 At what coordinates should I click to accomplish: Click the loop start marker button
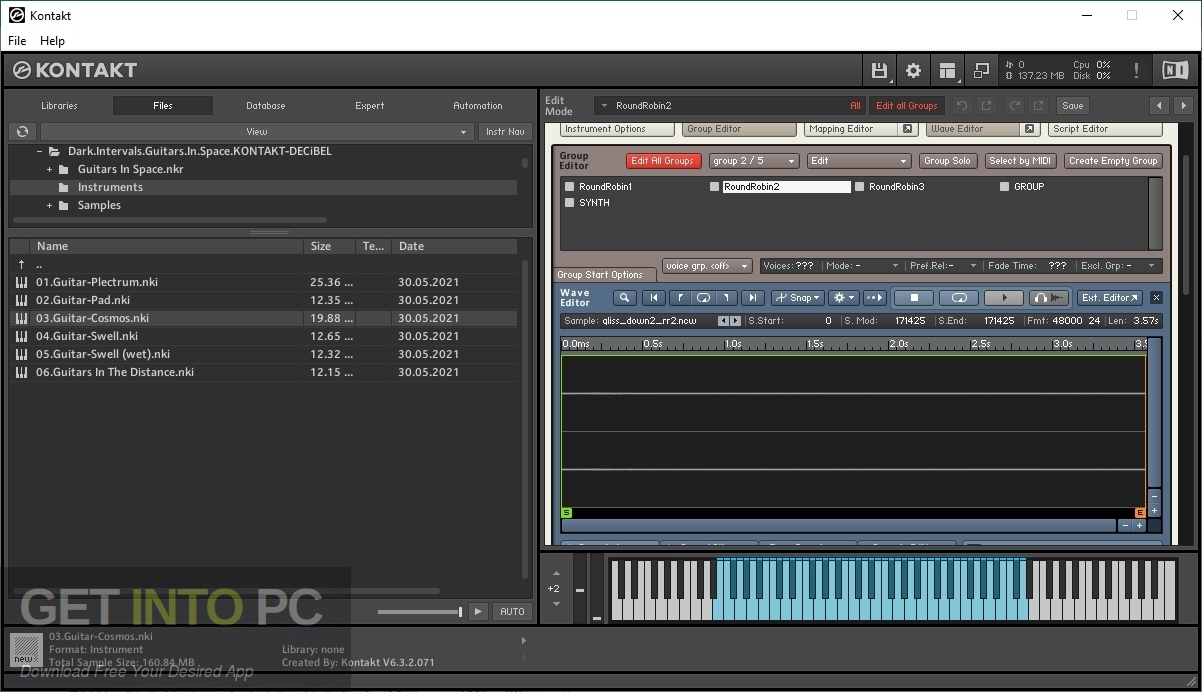click(680, 297)
